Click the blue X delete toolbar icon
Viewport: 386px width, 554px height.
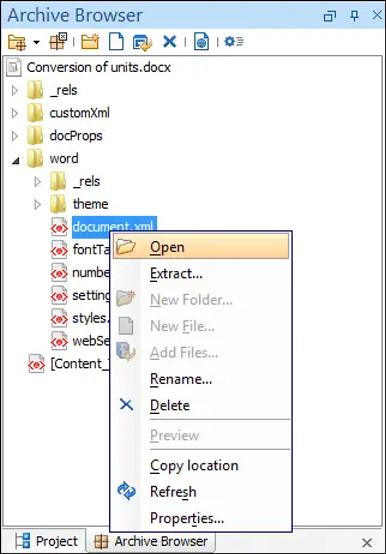[170, 42]
